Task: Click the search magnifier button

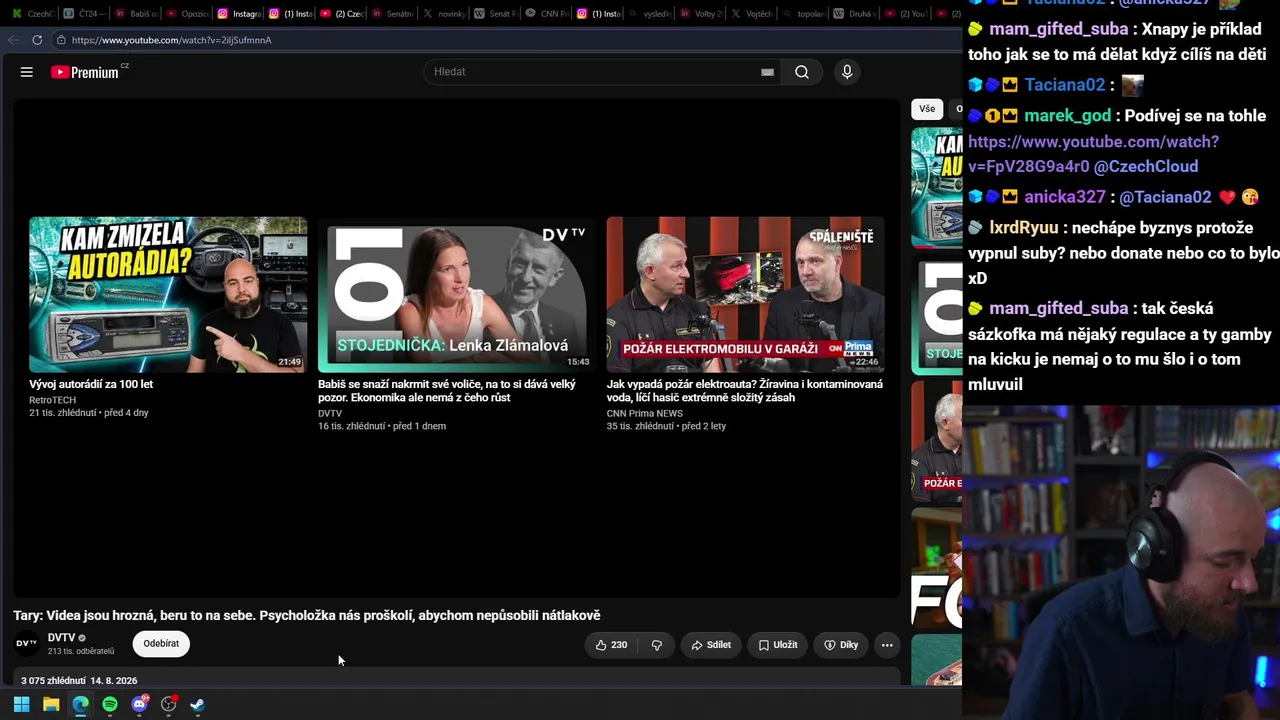Action: coord(802,72)
